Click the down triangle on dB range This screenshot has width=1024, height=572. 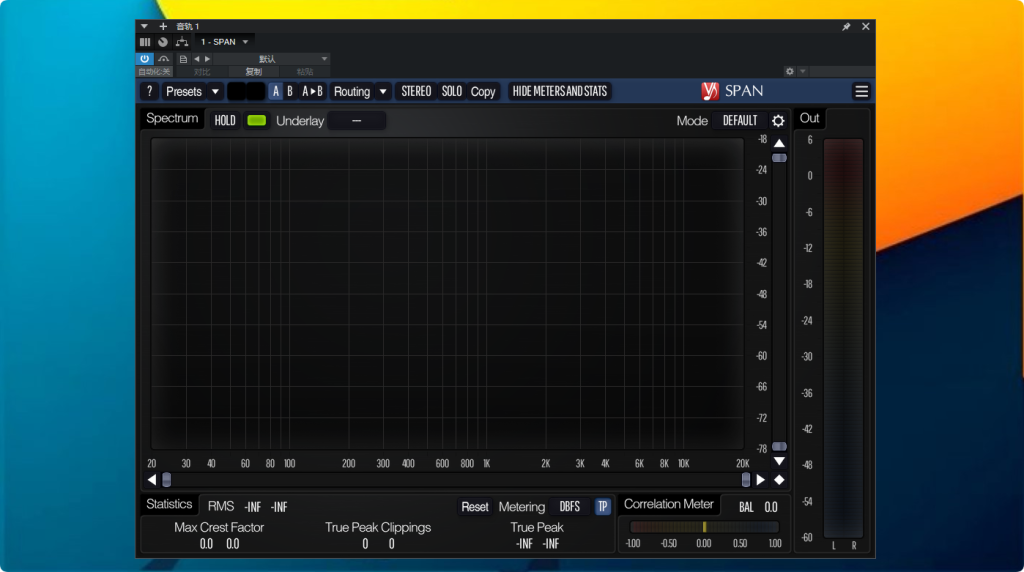779,461
